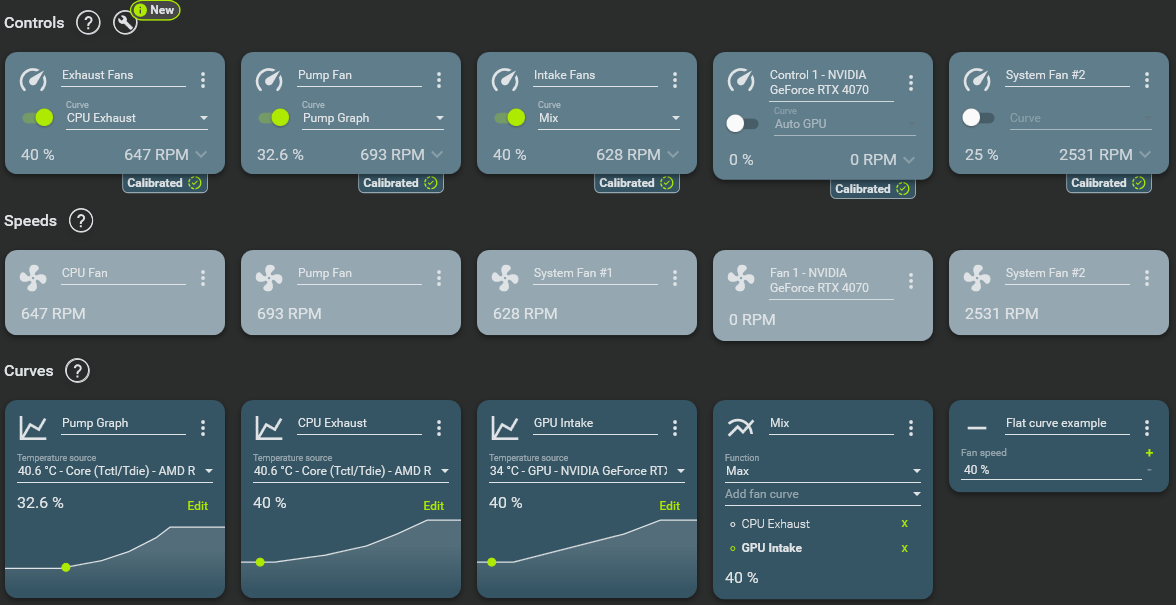Viewport: 1176px width, 605px height.
Task: Click the New info badge
Action: [155, 10]
